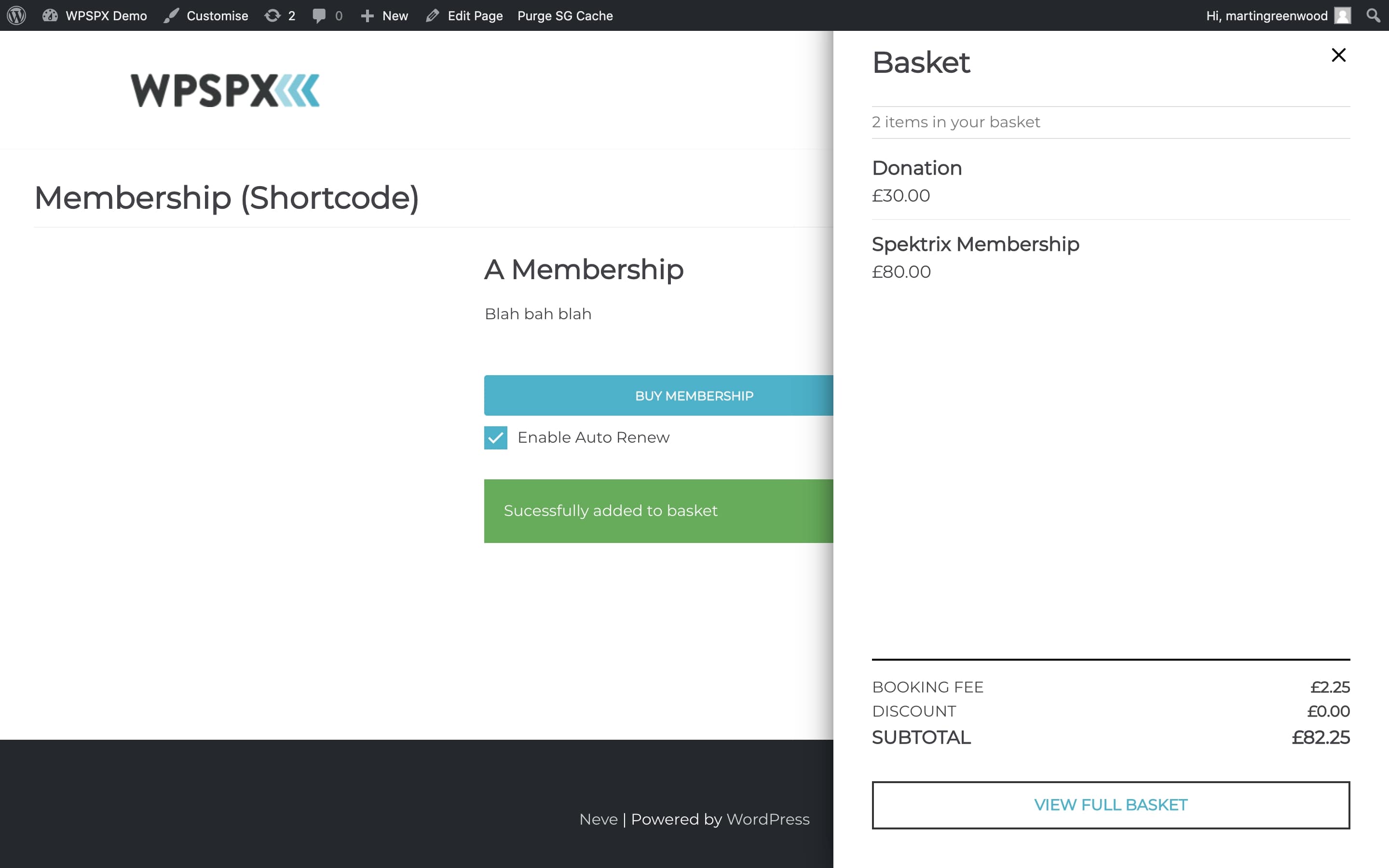Viewport: 1389px width, 868px height.
Task: Click the VIEW FULL BASKET button
Action: [x=1111, y=805]
